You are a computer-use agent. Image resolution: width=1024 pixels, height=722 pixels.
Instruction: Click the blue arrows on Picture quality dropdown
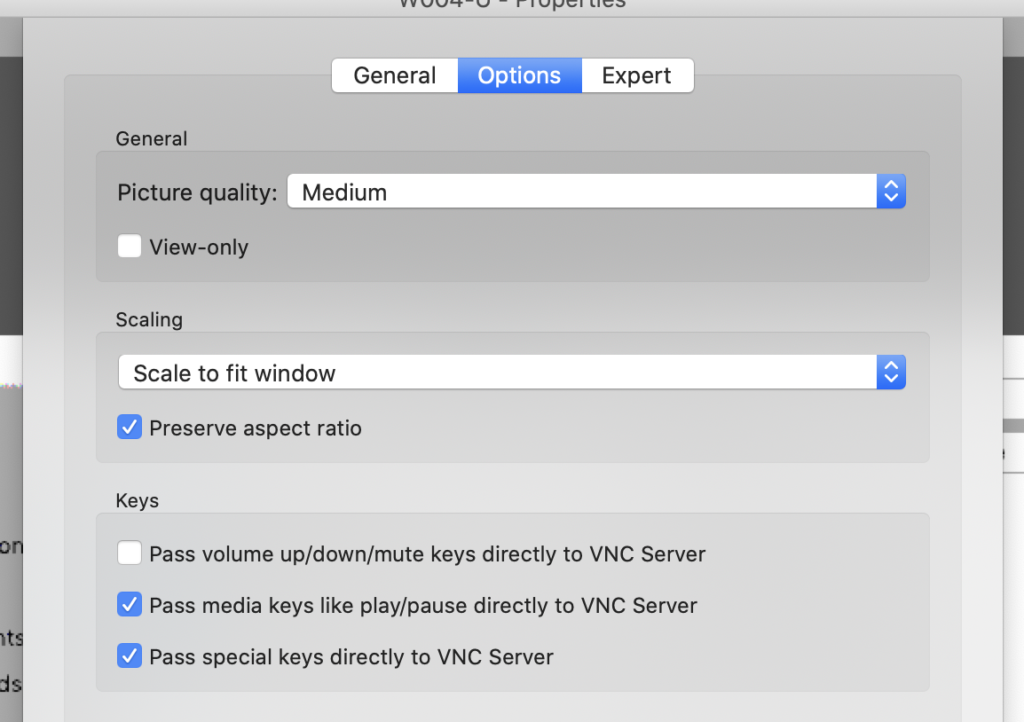click(x=891, y=191)
